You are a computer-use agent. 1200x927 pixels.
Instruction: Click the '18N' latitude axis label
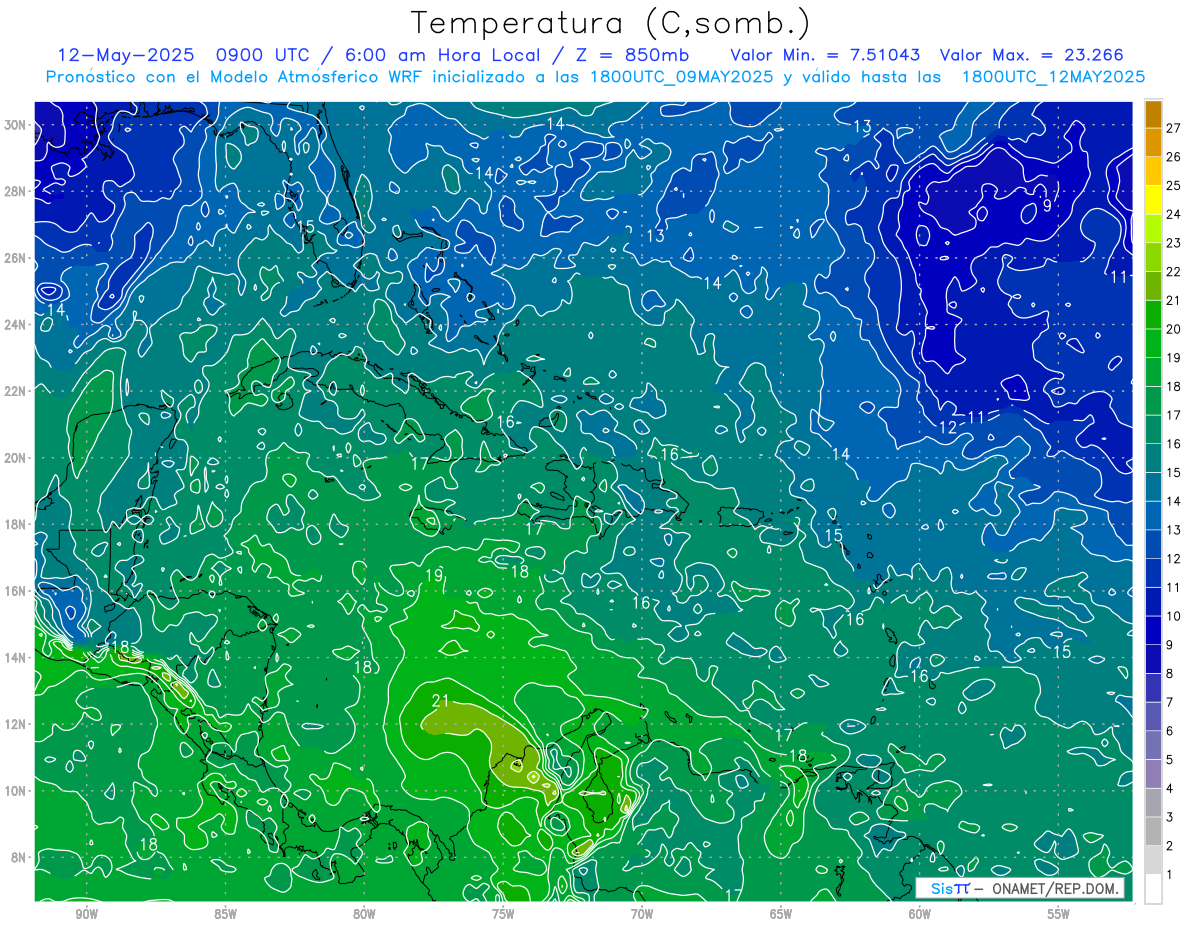pyautogui.click(x=15, y=524)
